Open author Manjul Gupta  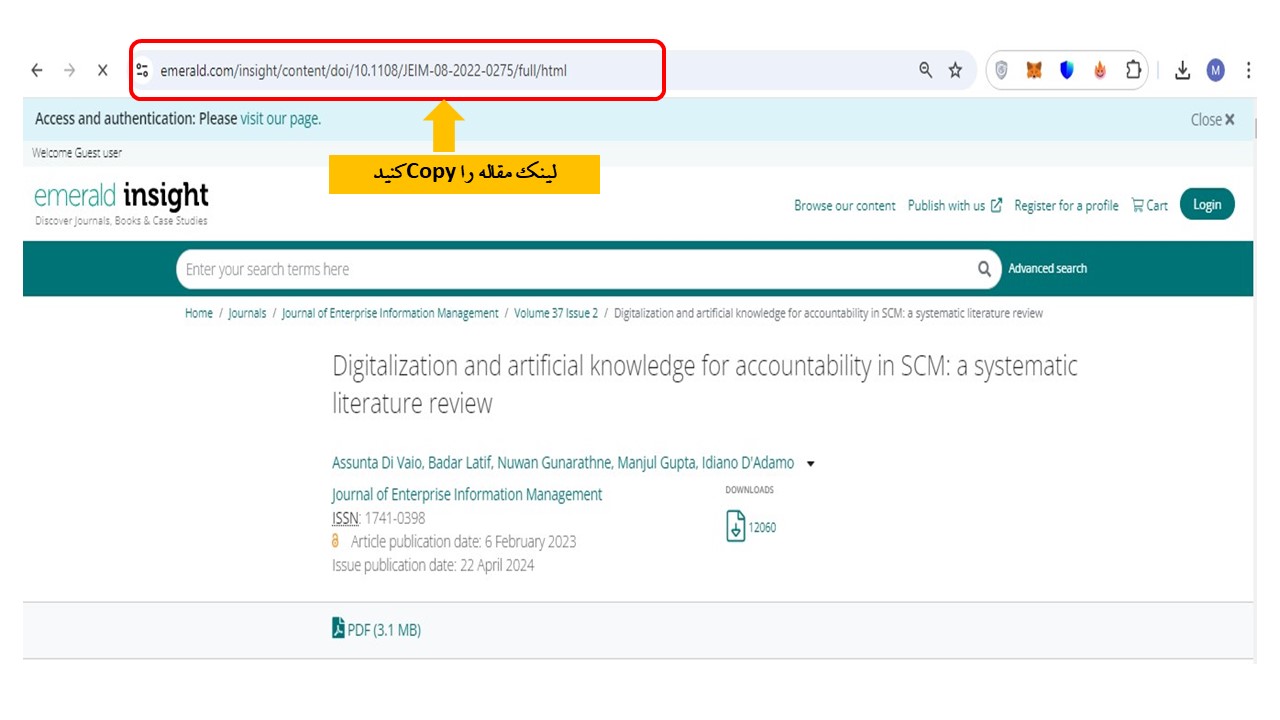click(655, 463)
